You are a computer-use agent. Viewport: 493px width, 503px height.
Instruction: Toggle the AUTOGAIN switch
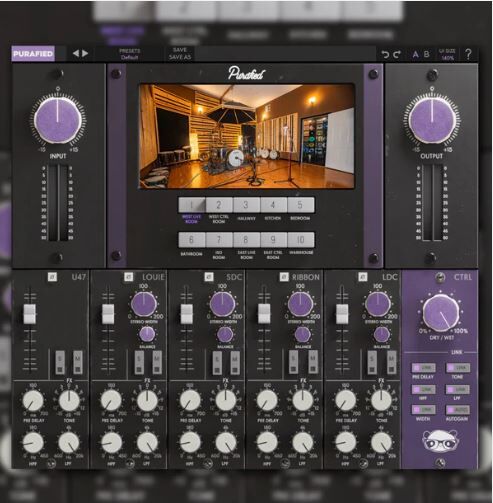[458, 410]
